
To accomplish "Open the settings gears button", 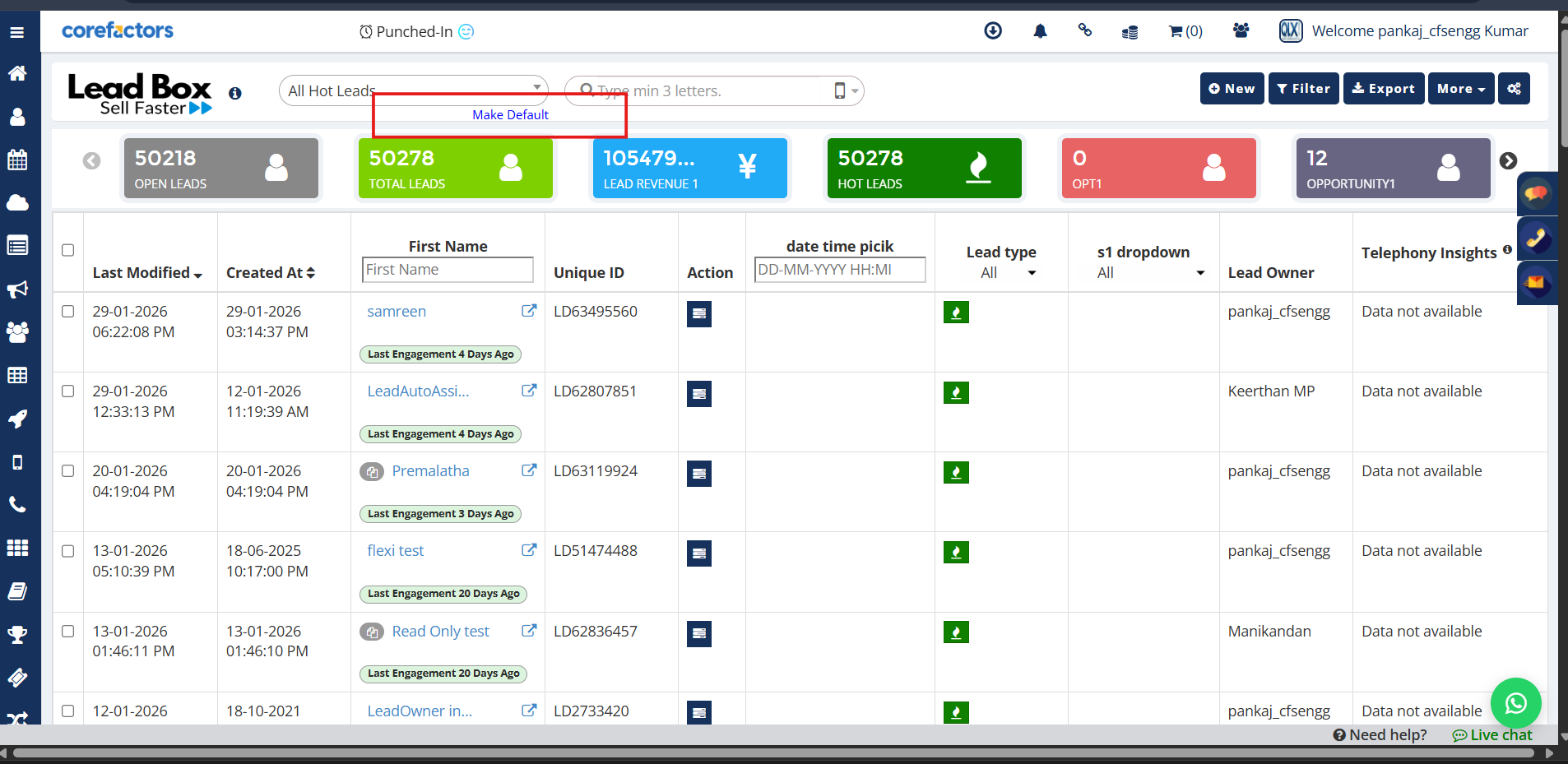I will pos(1514,89).
